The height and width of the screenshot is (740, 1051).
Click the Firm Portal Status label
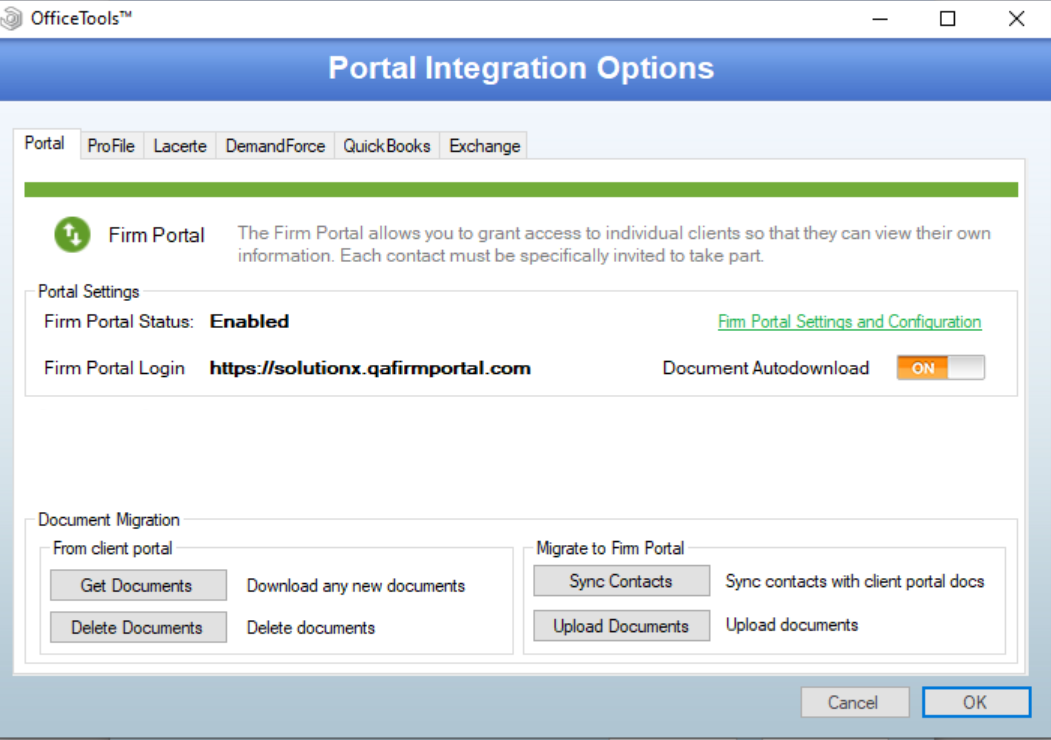(119, 322)
